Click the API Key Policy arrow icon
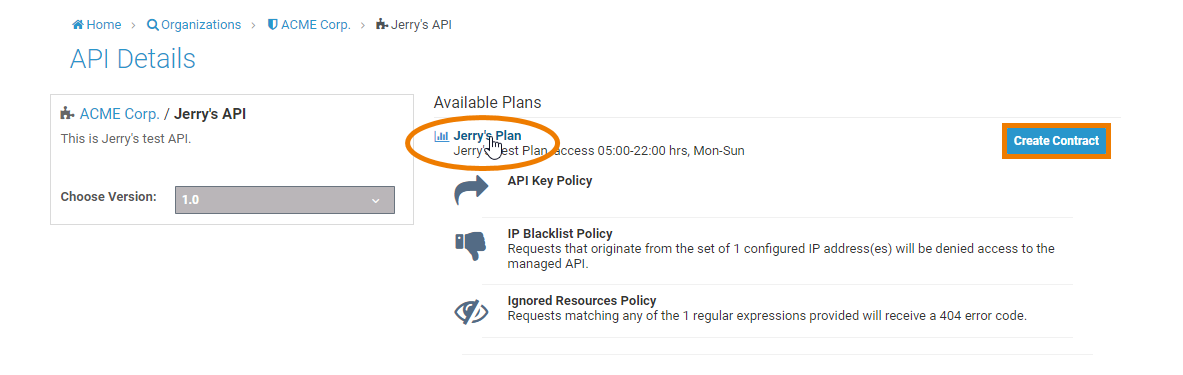This screenshot has width=1183, height=375. [472, 190]
